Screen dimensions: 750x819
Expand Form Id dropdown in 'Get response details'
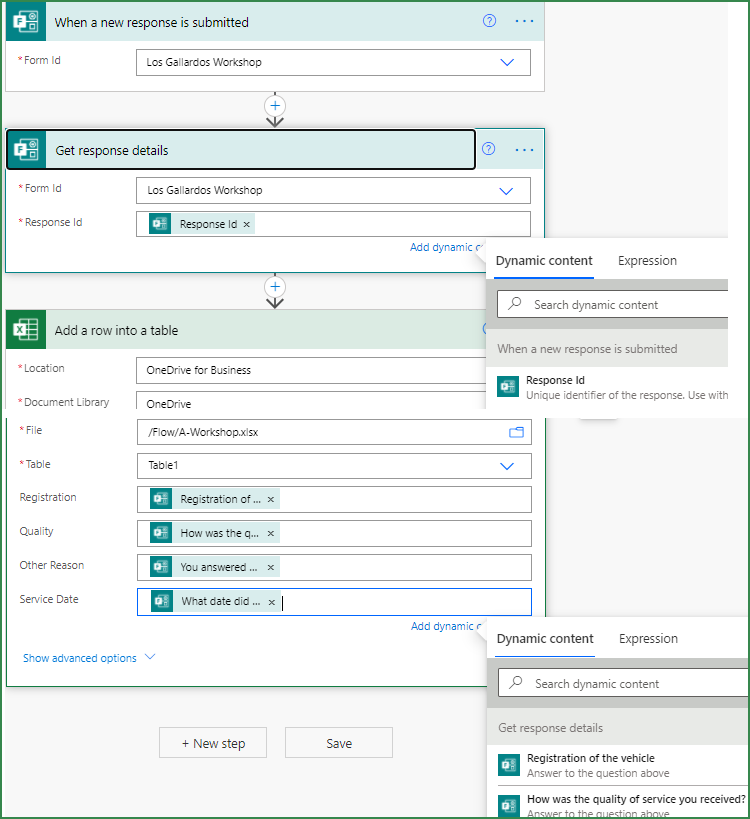[506, 191]
